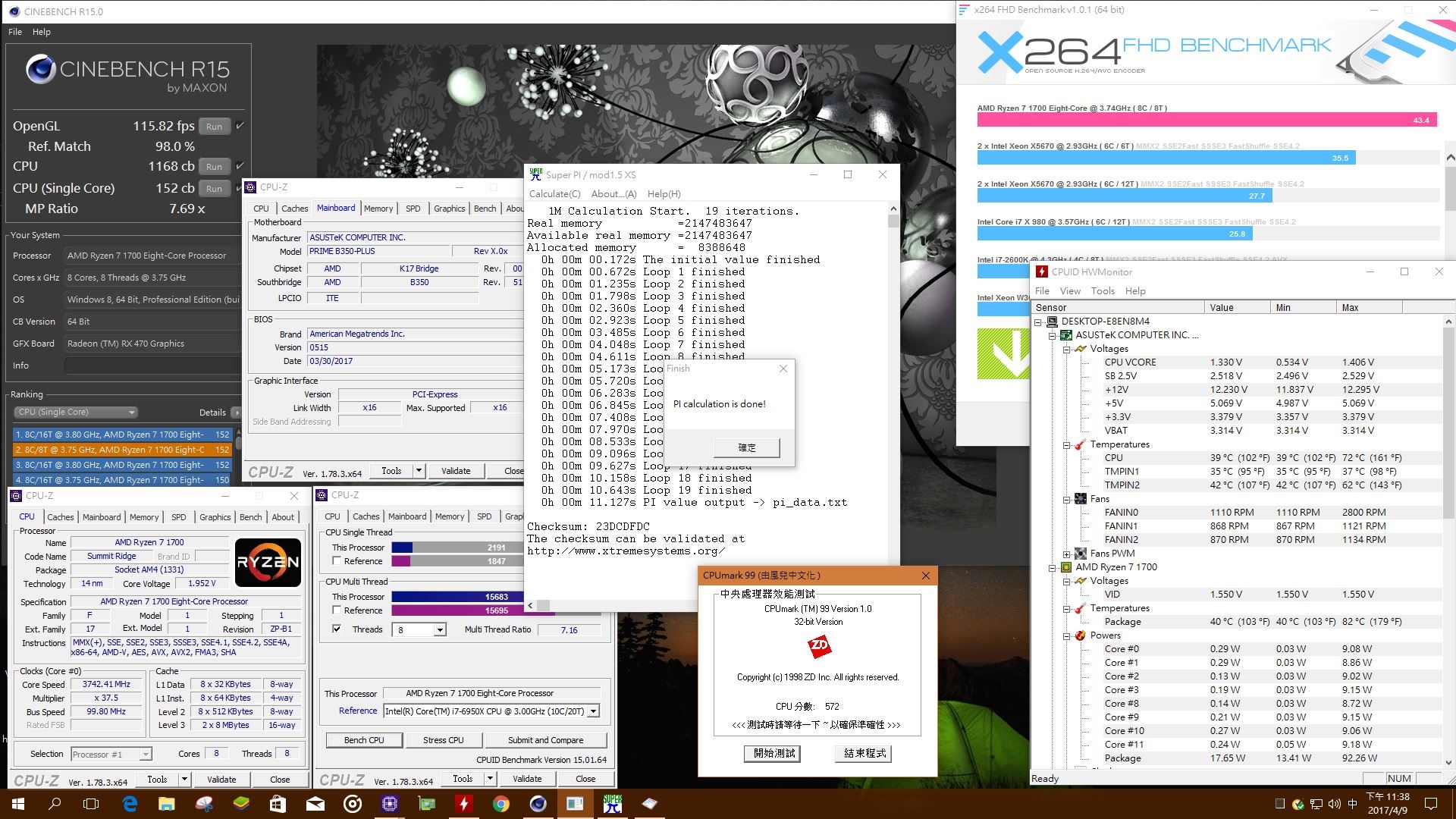The width and height of the screenshot is (1456, 819).
Task: Switch to Cinebench sphere icon in taskbar
Action: click(x=538, y=804)
